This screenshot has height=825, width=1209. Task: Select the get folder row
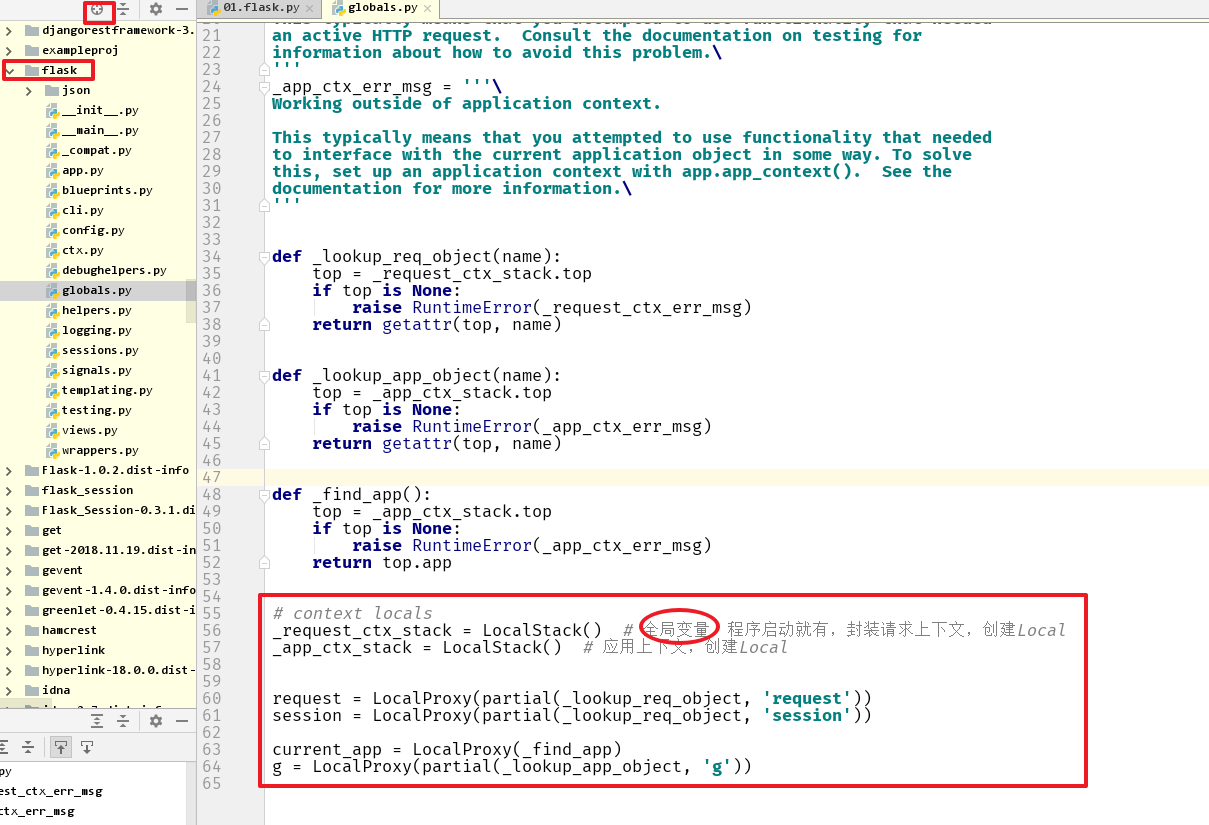[x=98, y=530]
